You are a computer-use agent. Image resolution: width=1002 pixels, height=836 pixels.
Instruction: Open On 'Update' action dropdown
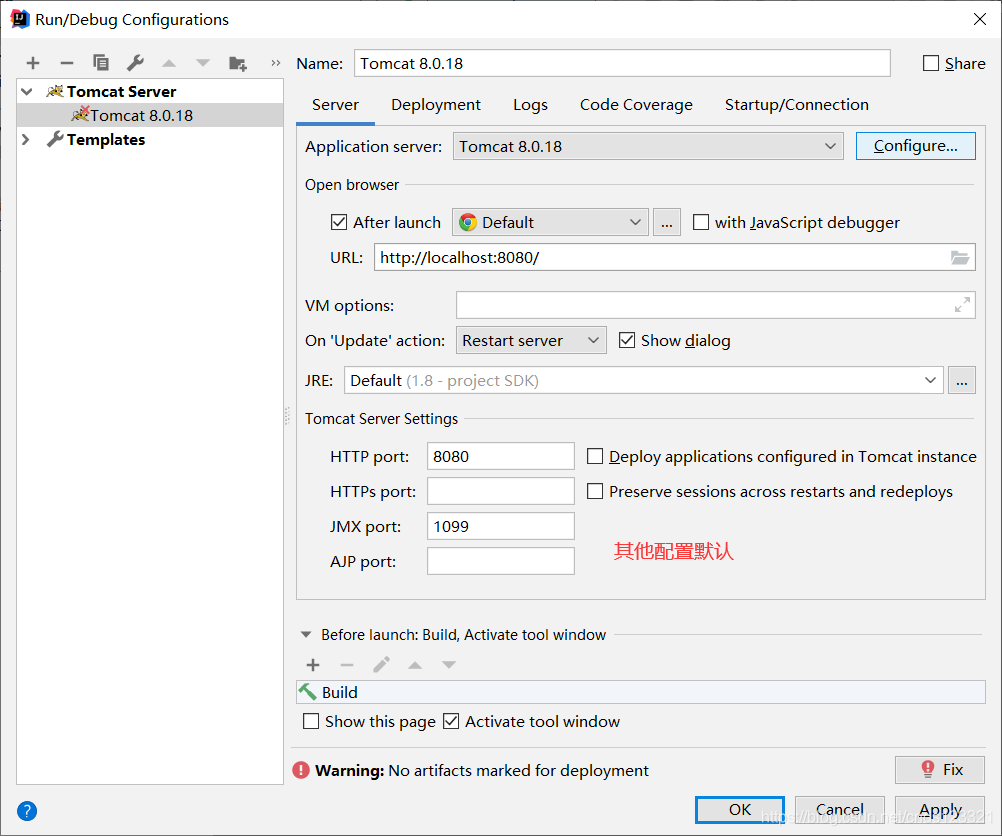(531, 341)
